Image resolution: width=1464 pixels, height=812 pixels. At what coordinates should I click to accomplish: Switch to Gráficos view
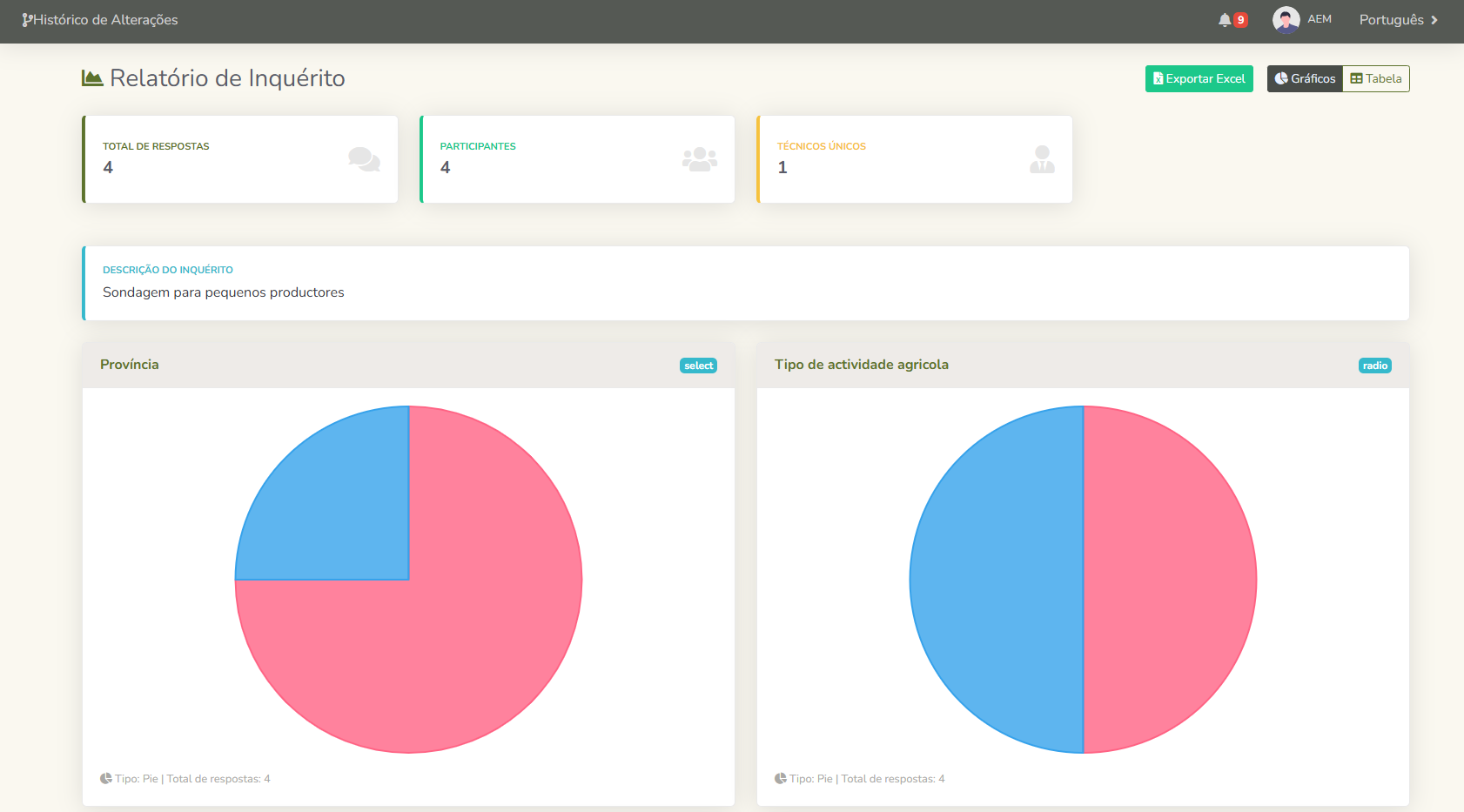(1305, 79)
